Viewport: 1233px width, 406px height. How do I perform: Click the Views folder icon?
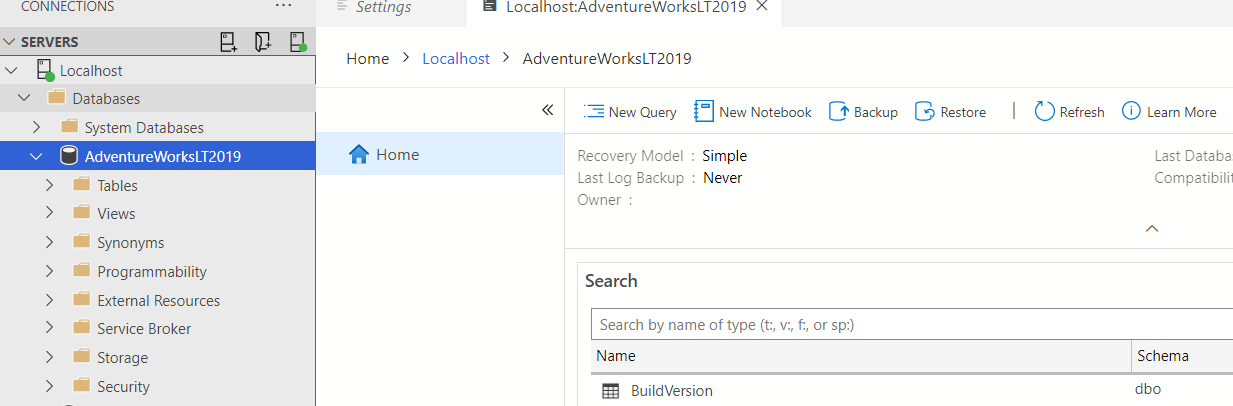click(x=82, y=213)
